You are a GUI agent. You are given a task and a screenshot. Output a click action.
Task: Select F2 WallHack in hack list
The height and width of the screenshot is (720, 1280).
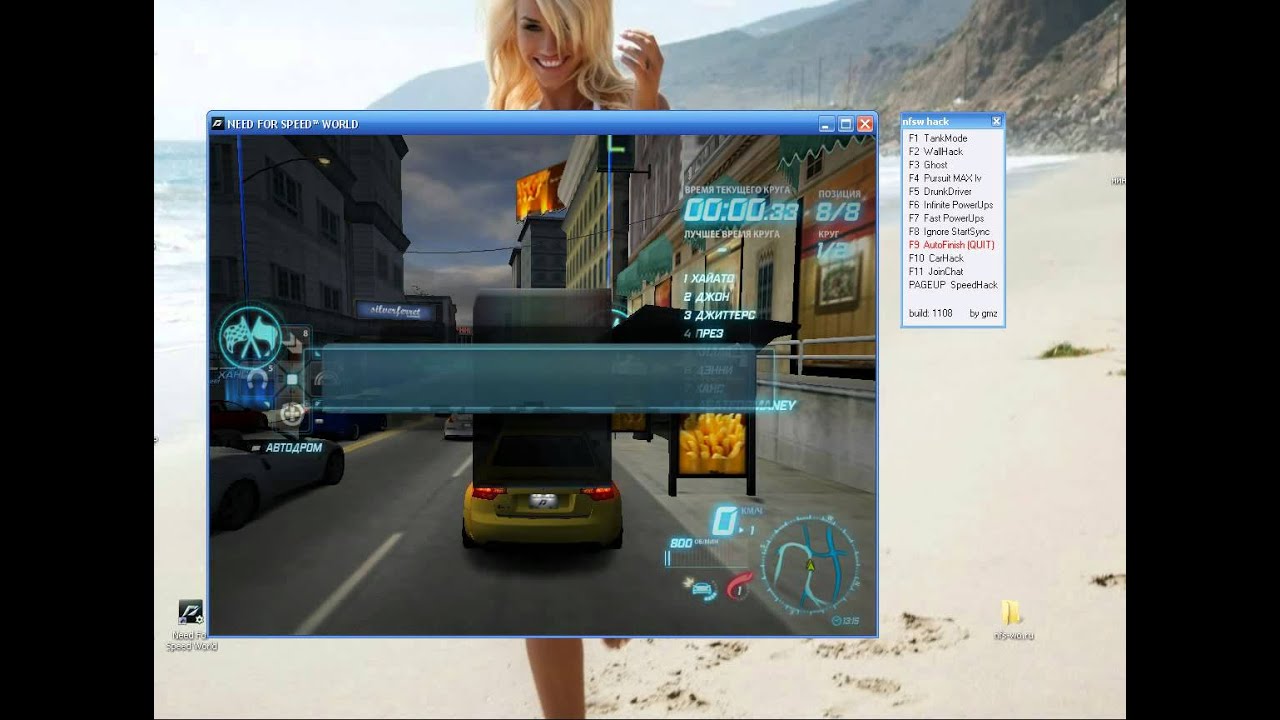[x=936, y=152]
